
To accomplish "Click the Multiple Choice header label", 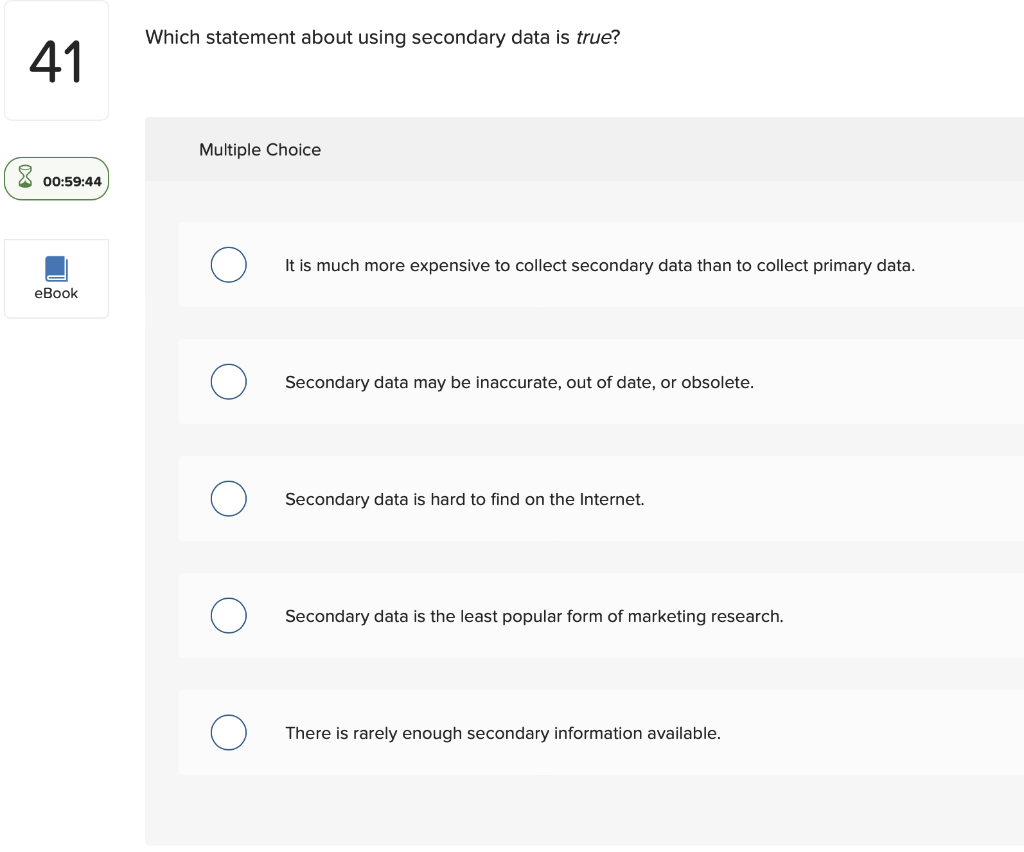I will (x=259, y=149).
